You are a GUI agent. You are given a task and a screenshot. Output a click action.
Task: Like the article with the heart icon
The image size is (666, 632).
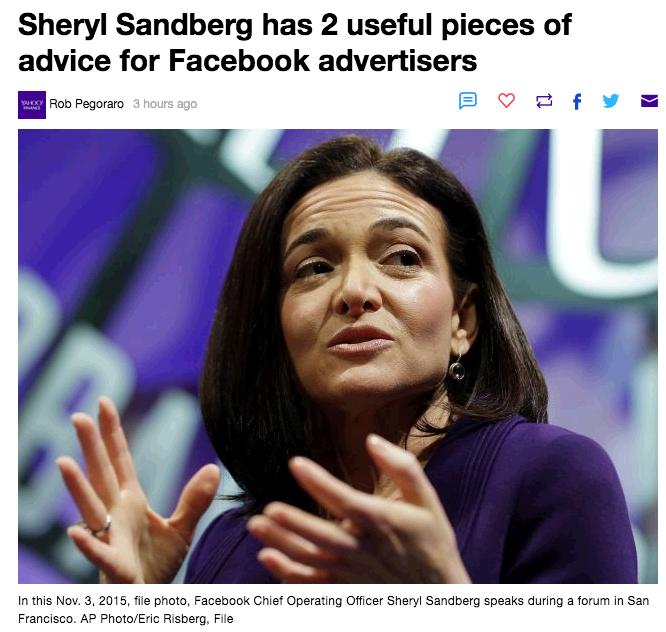click(506, 101)
